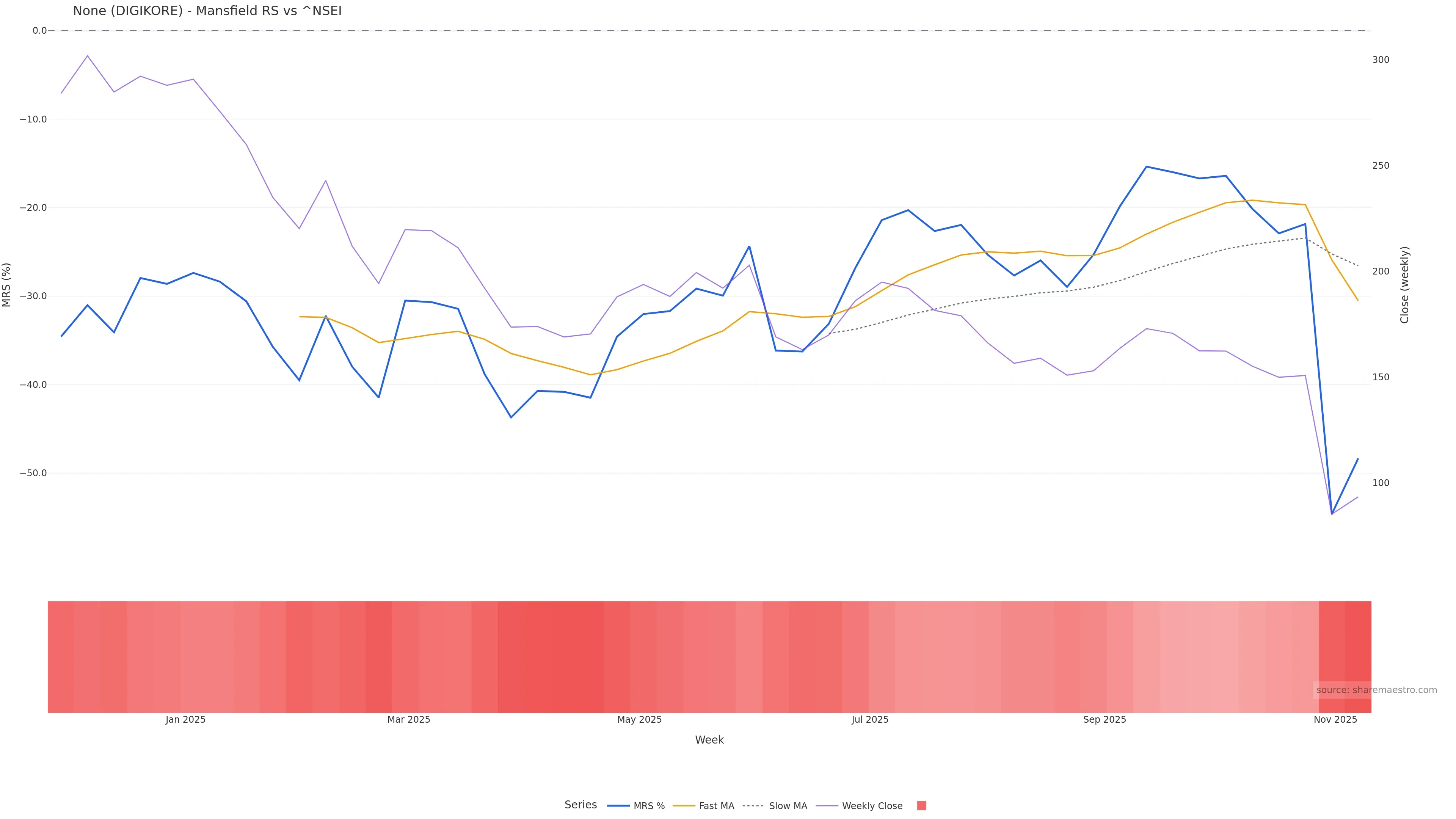Click the vertical 'Close (weekly)' axis title

tap(1404, 285)
